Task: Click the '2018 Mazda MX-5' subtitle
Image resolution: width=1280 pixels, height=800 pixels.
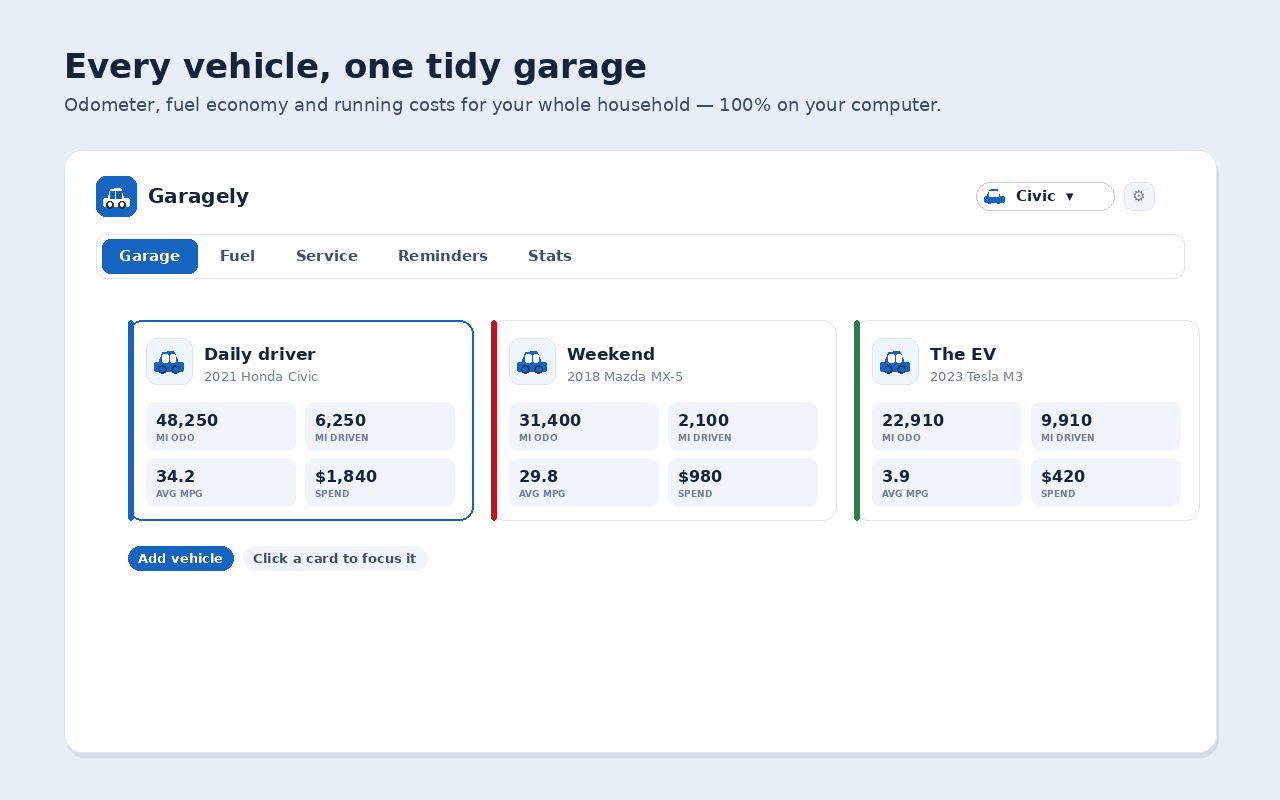Action: pyautogui.click(x=625, y=377)
